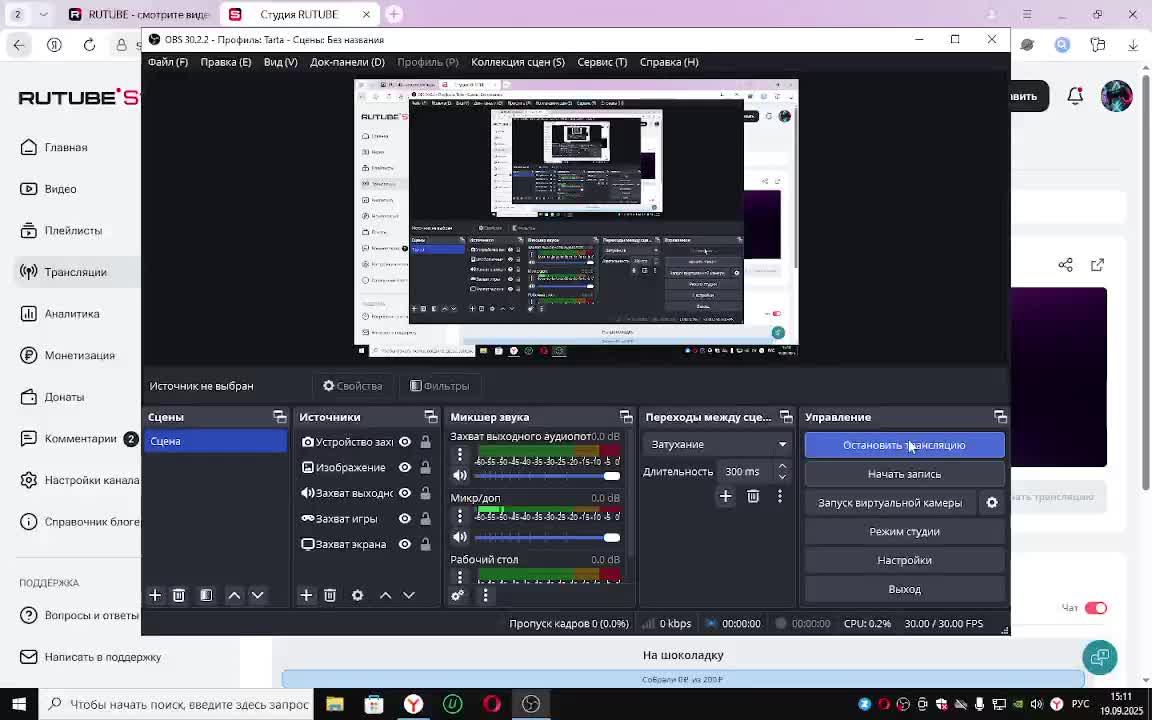Move source down in Sources toolbar
This screenshot has width=1152, height=720.
click(409, 595)
